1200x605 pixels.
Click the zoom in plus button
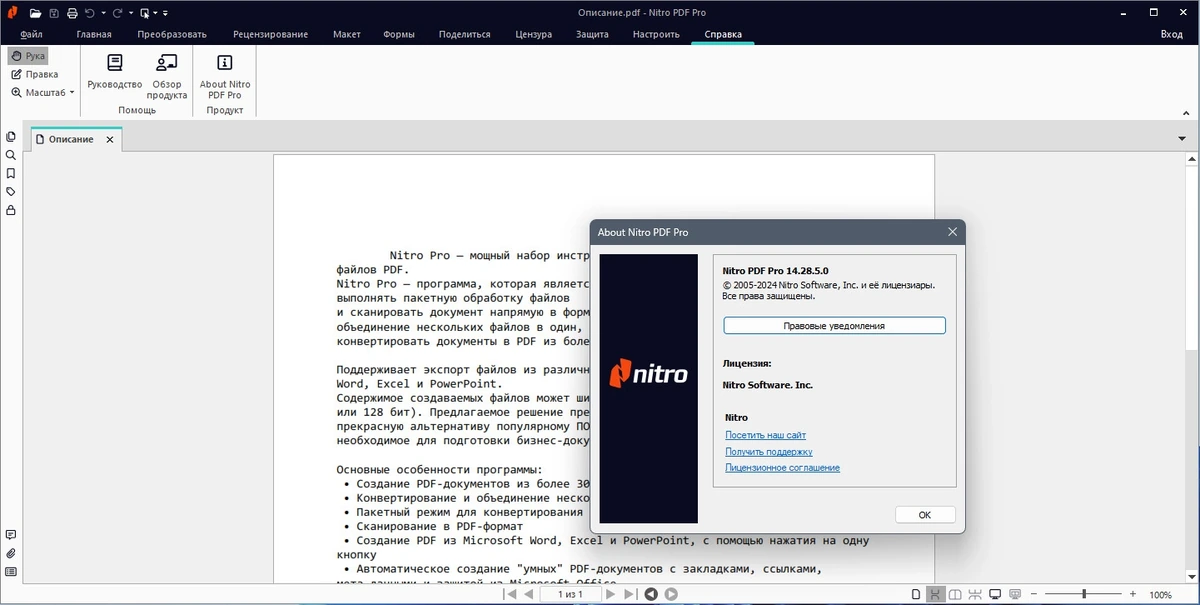pos(1133,595)
